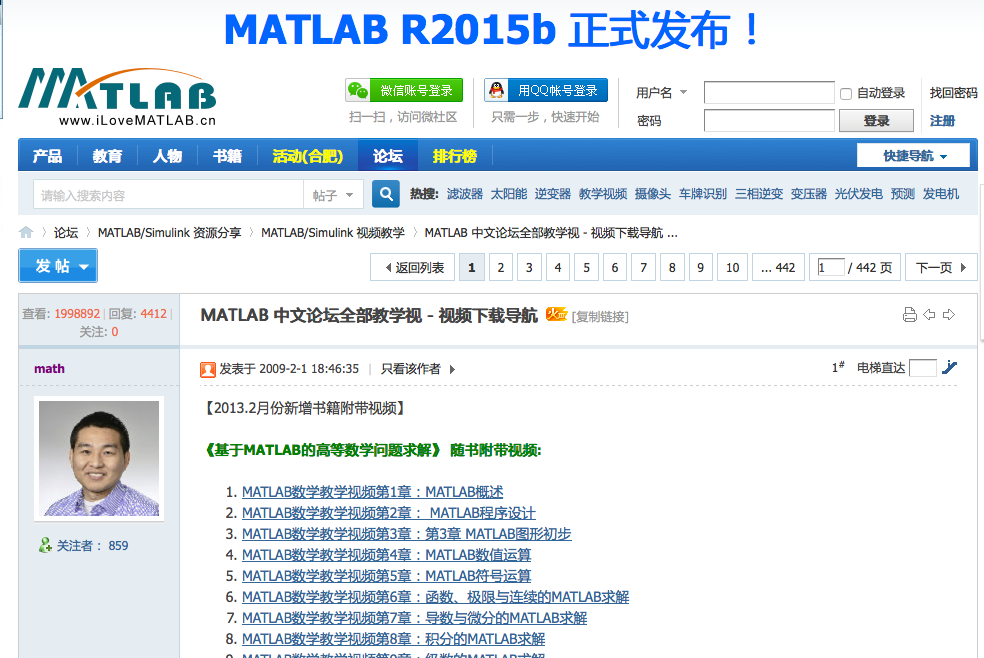The height and width of the screenshot is (658, 984).
Task: Click the 返回列表 button
Action: coord(414,267)
